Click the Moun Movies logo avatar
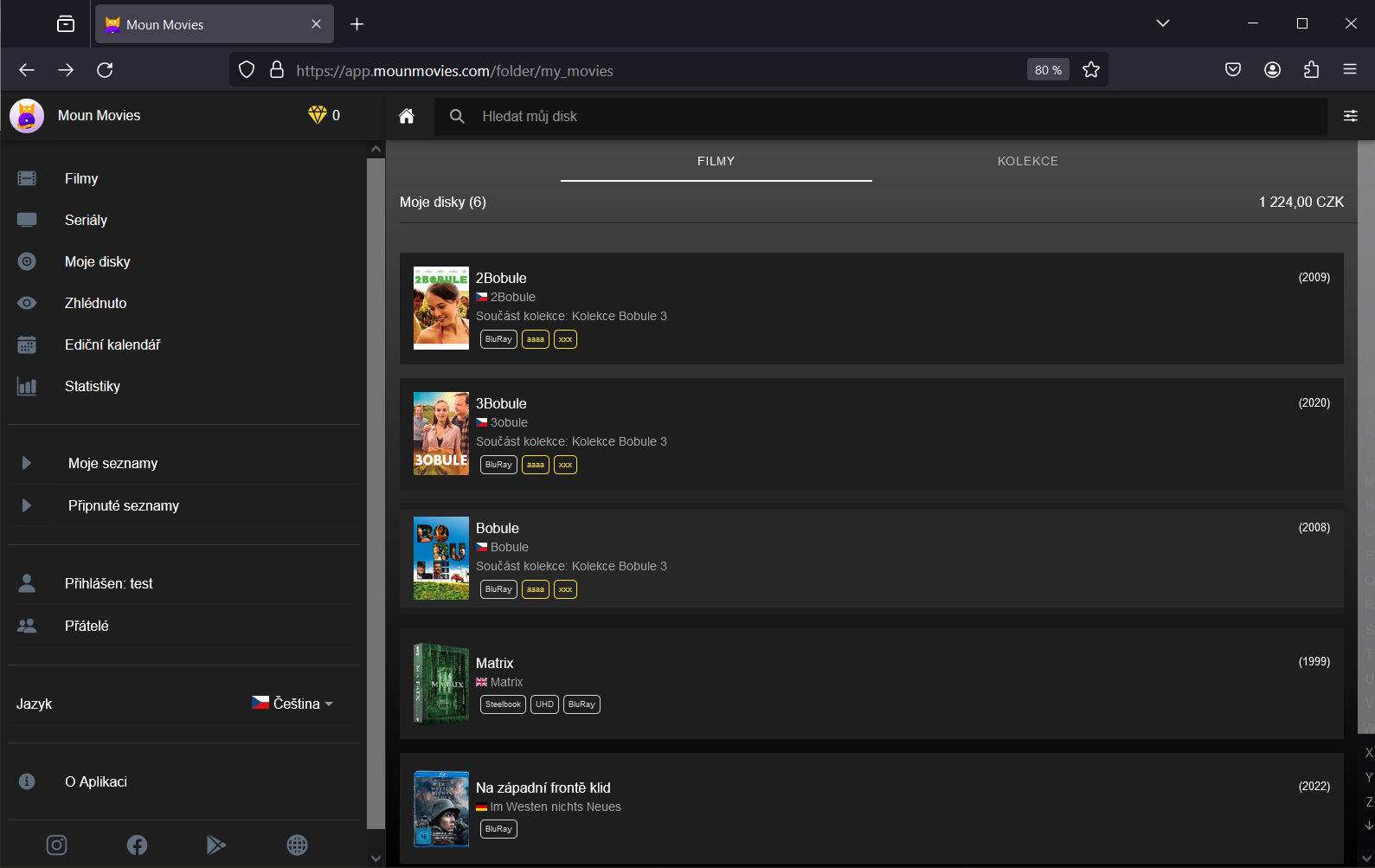The width and height of the screenshot is (1375, 868). tap(27, 116)
